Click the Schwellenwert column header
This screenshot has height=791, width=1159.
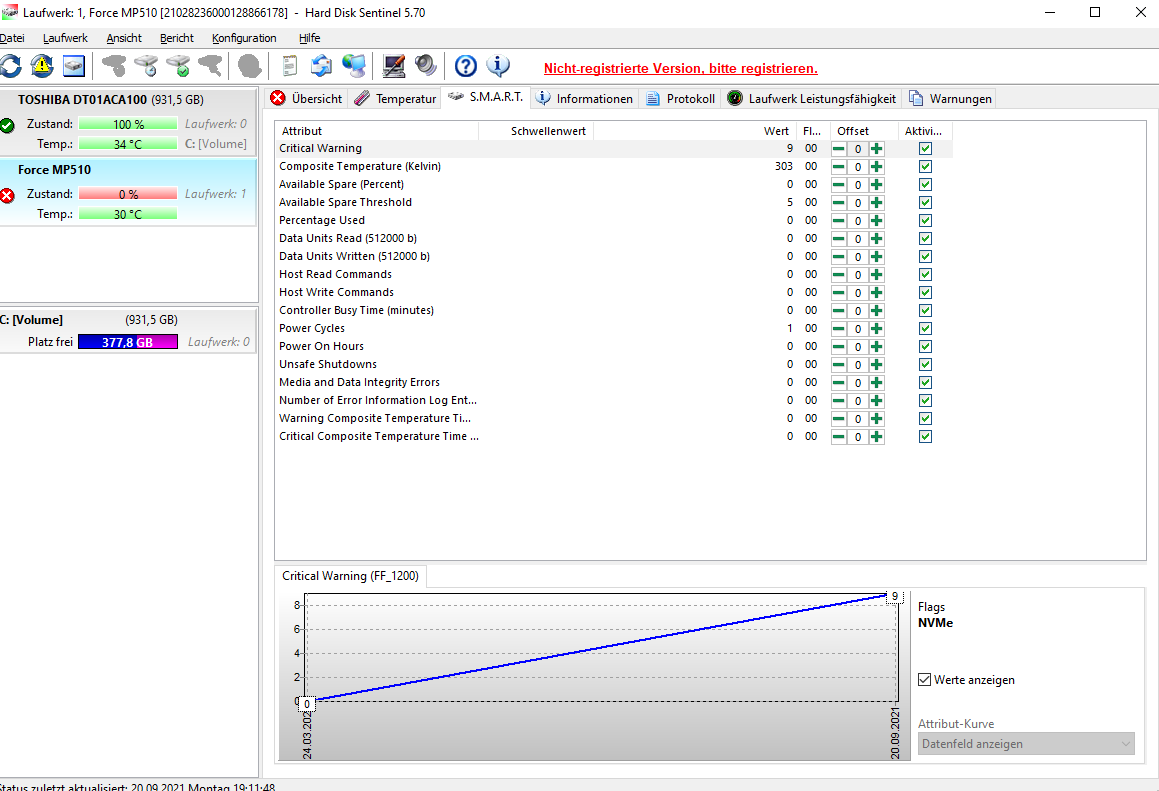[x=536, y=131]
